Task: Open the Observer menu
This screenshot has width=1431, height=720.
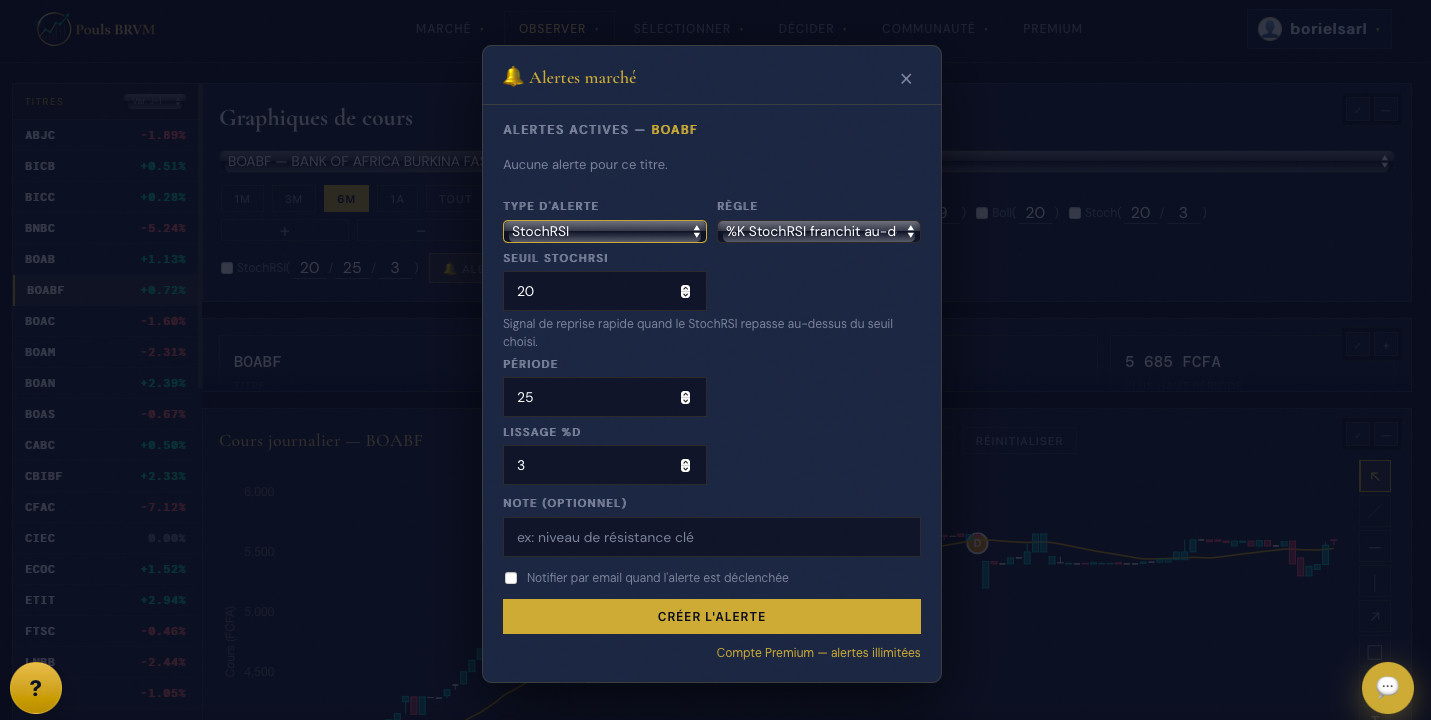Action: (x=559, y=29)
